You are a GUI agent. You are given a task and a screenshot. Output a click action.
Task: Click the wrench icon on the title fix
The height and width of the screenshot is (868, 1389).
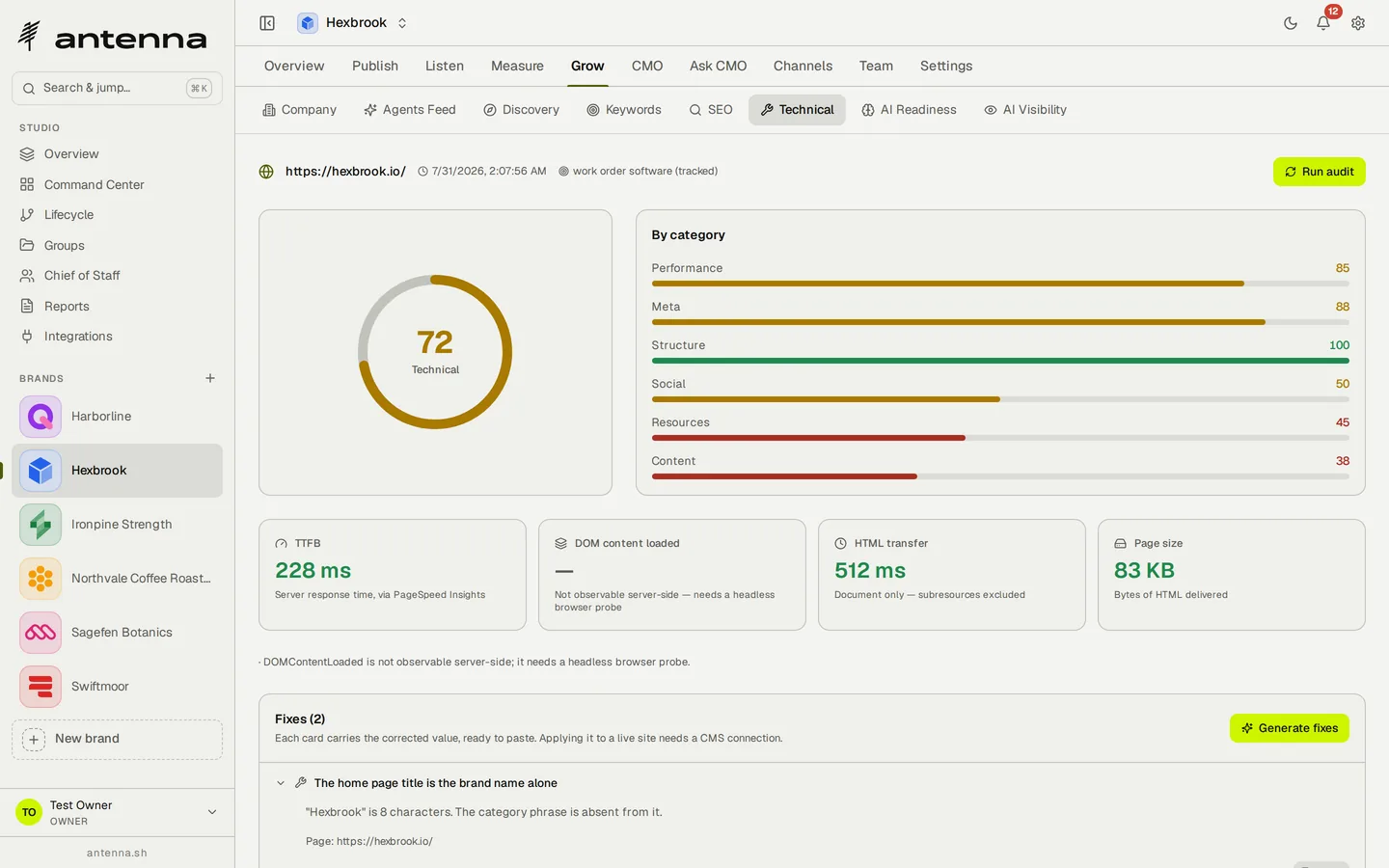[301, 783]
